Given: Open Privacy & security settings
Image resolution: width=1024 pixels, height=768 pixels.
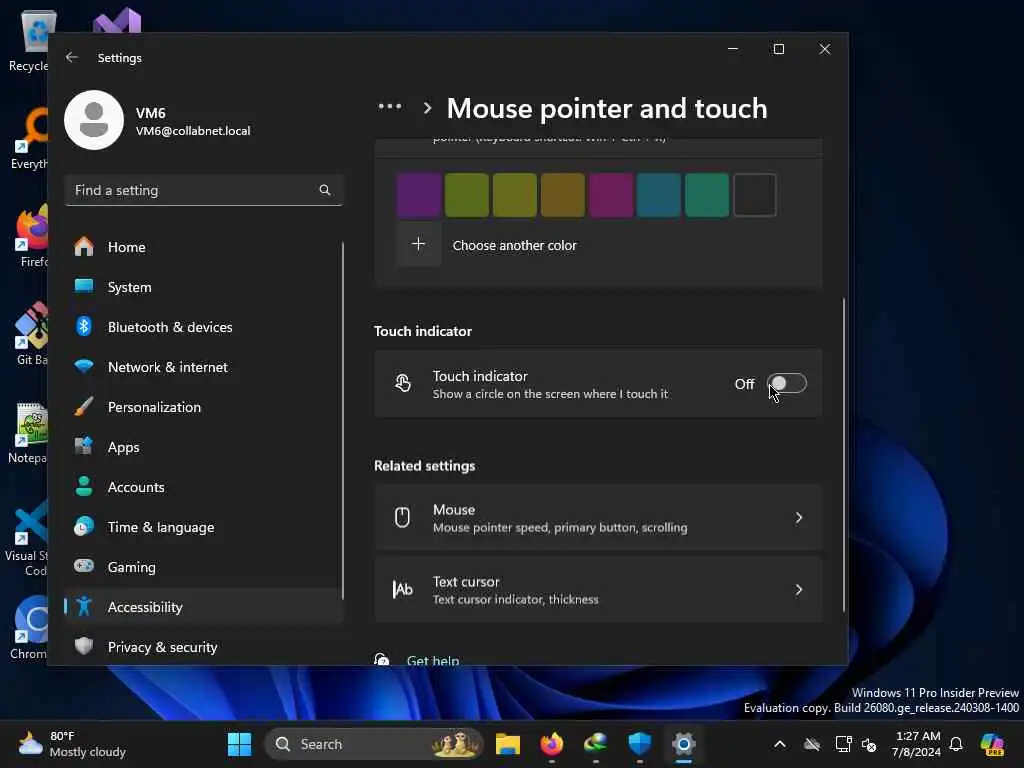Looking at the screenshot, I should click(x=204, y=647).
